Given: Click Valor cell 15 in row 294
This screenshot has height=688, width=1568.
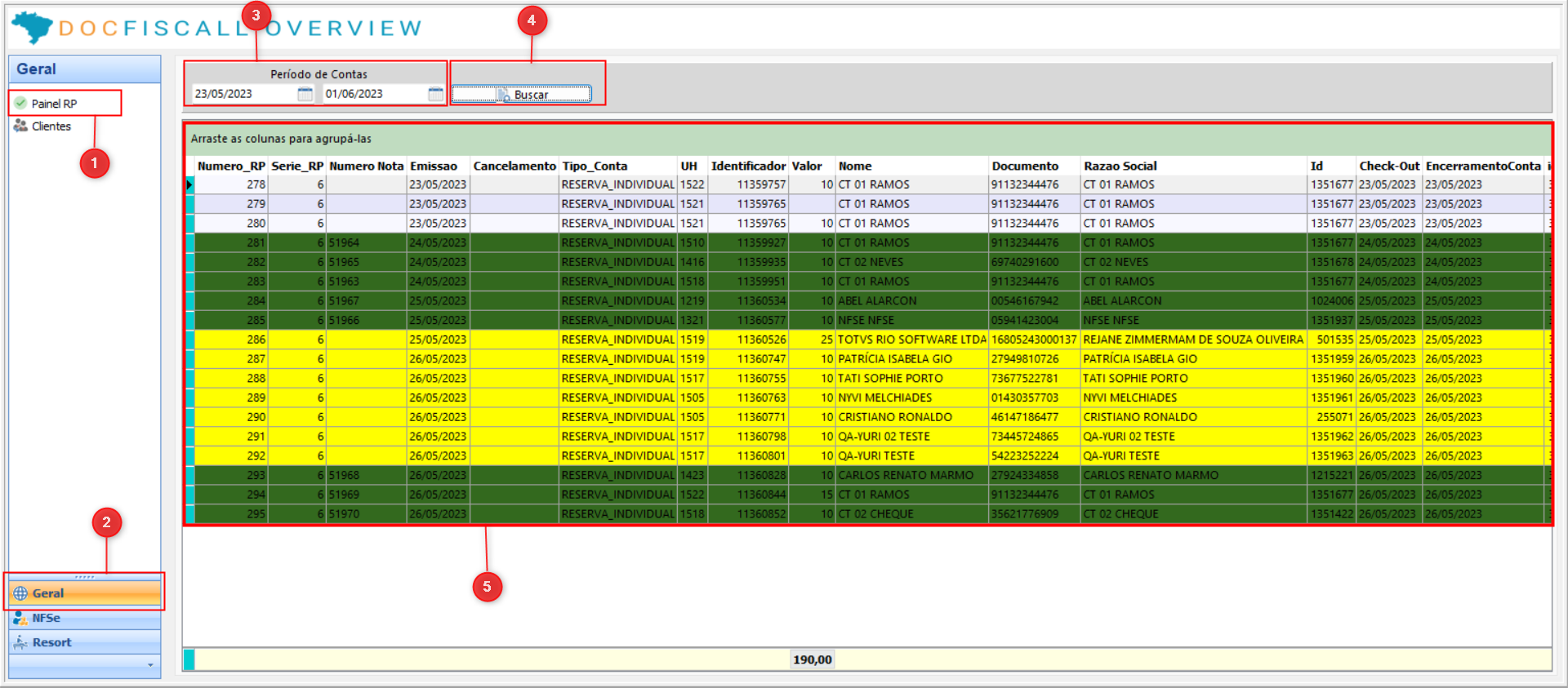Looking at the screenshot, I should click(x=813, y=495).
